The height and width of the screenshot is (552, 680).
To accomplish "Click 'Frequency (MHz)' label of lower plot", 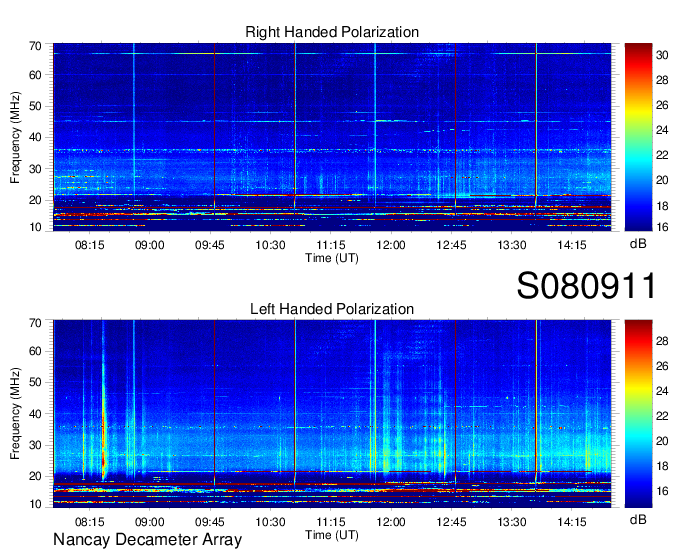I will (x=15, y=414).
